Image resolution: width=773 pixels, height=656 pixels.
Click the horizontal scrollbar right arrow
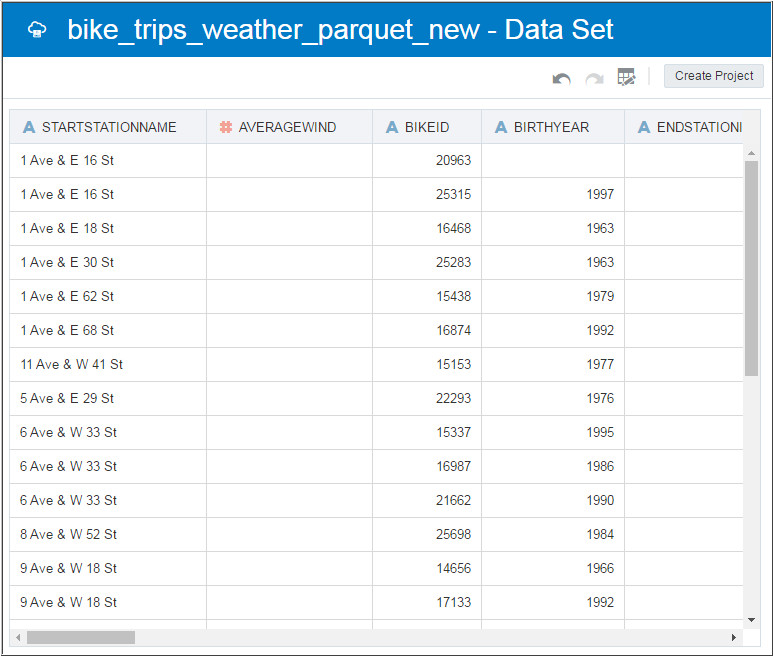(734, 637)
